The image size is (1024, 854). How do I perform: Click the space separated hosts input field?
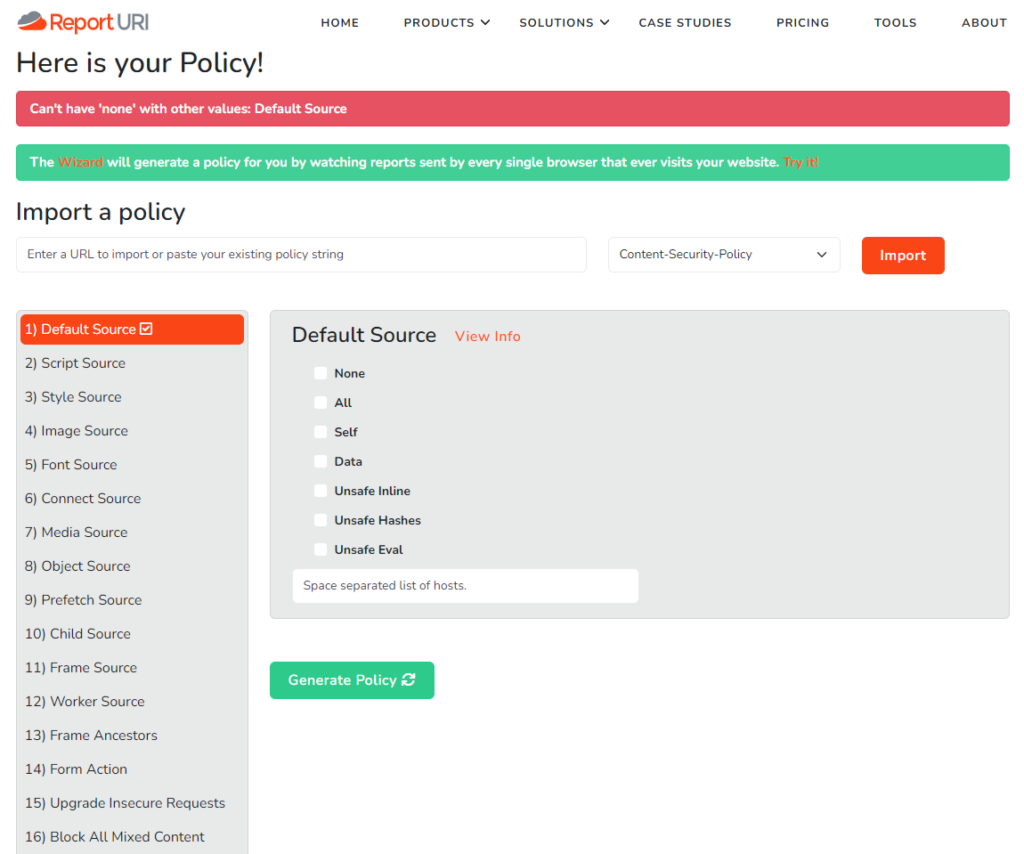click(x=465, y=586)
